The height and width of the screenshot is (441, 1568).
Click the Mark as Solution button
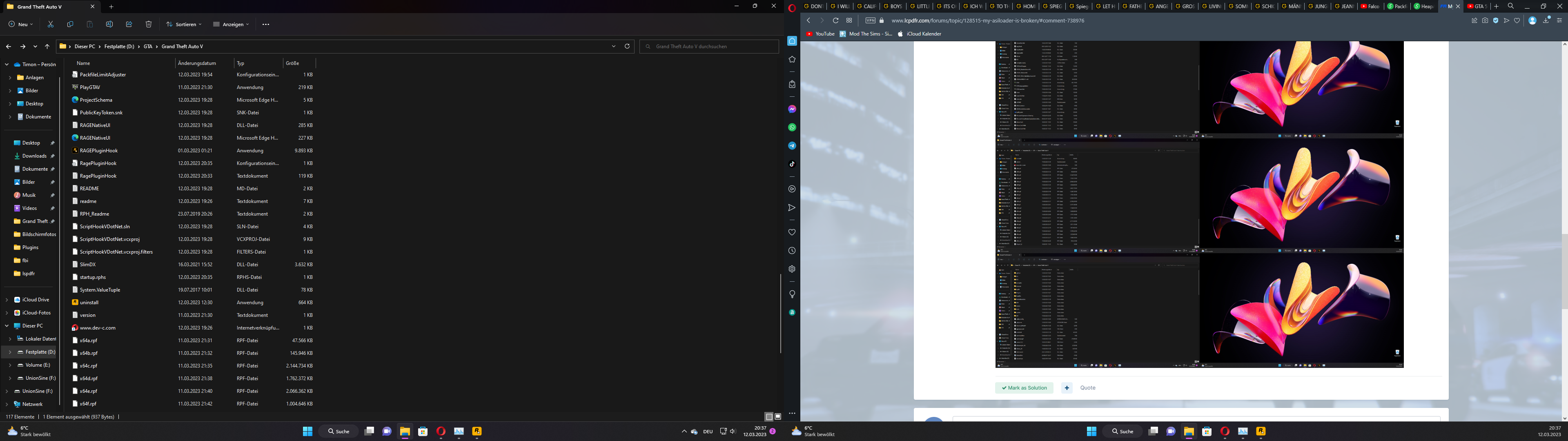coord(1024,388)
